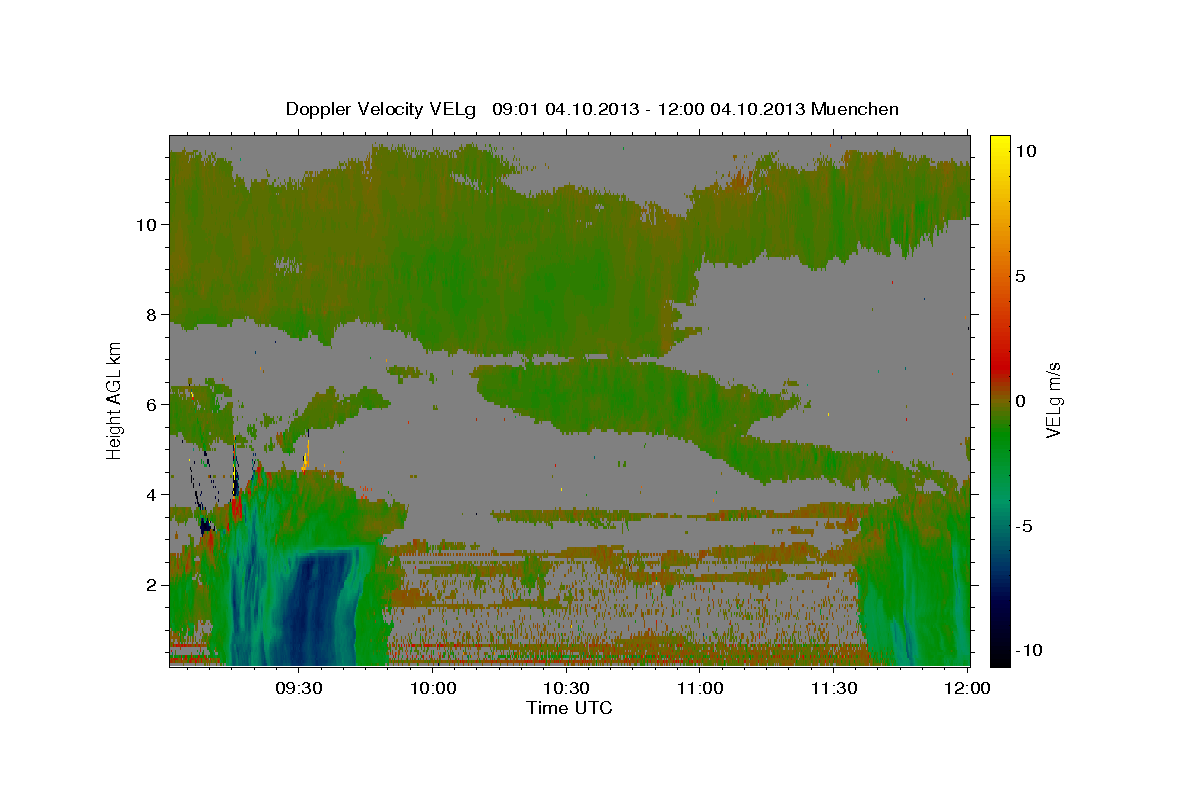Click the plot title 'Doppler Velocity VELg'
Image resolution: width=1200 pixels, height=800 pixels.
pyautogui.click(x=382, y=109)
